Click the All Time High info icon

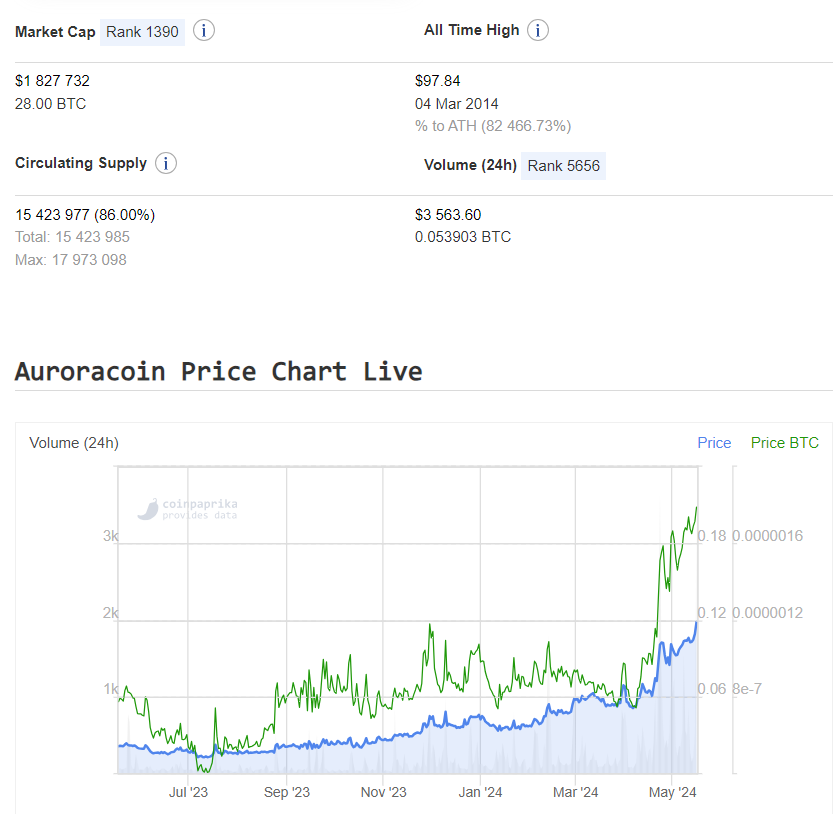[x=538, y=30]
